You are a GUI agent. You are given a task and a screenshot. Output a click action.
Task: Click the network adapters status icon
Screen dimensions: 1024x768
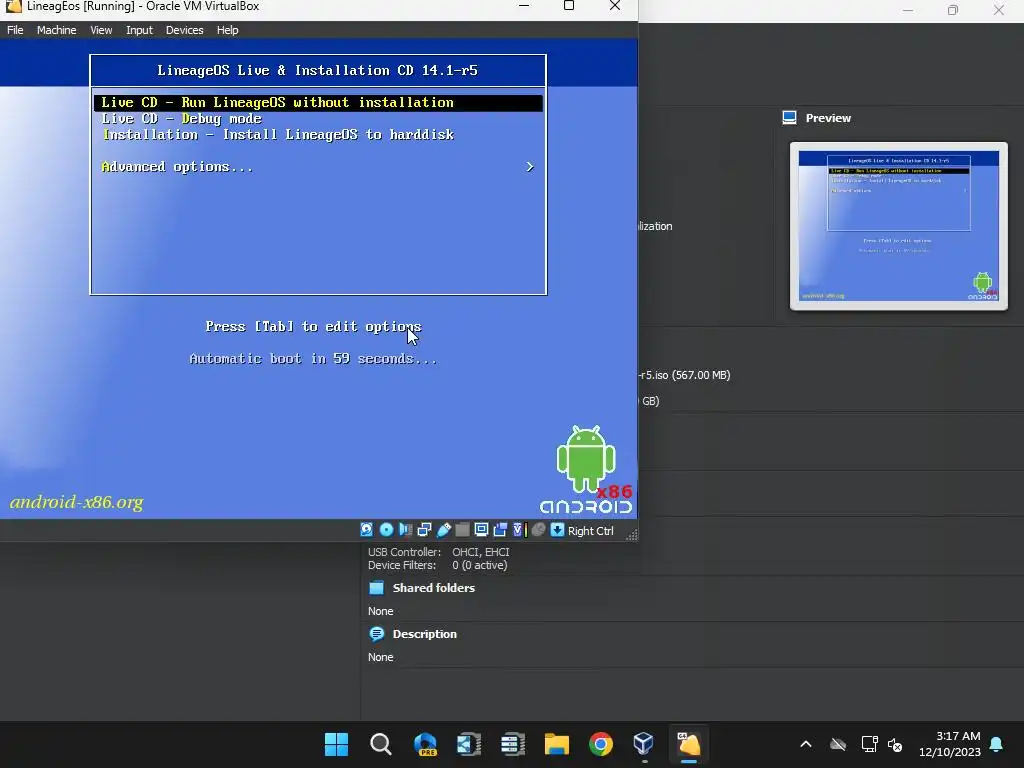(424, 530)
